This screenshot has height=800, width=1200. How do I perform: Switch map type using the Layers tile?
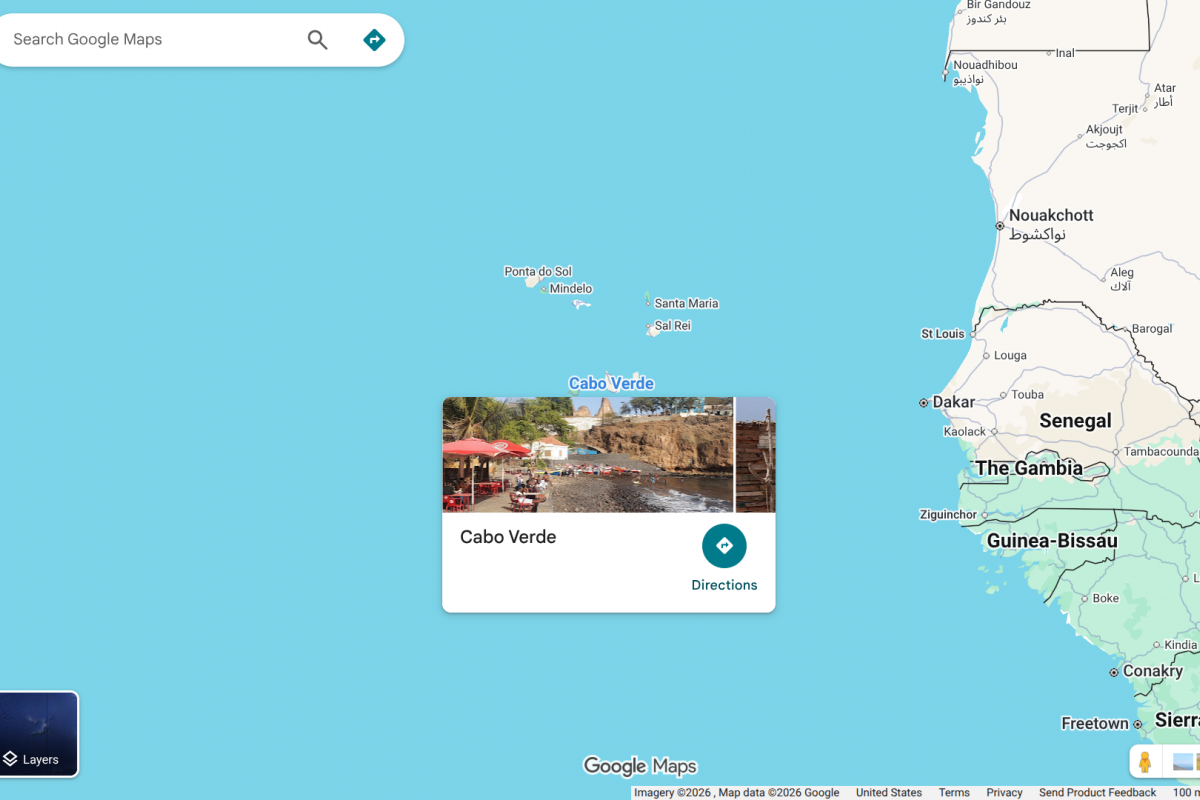(38, 734)
